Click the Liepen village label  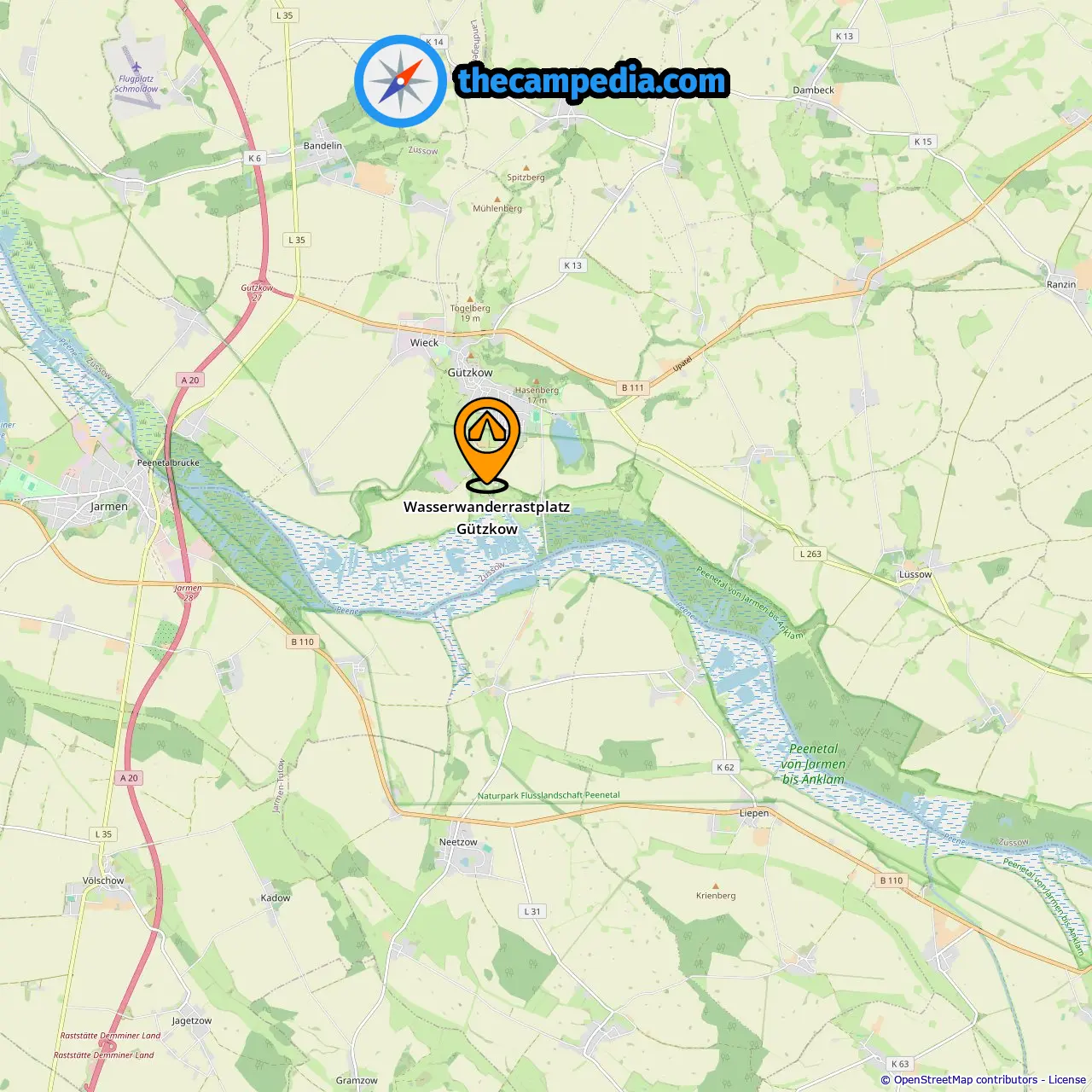754,813
